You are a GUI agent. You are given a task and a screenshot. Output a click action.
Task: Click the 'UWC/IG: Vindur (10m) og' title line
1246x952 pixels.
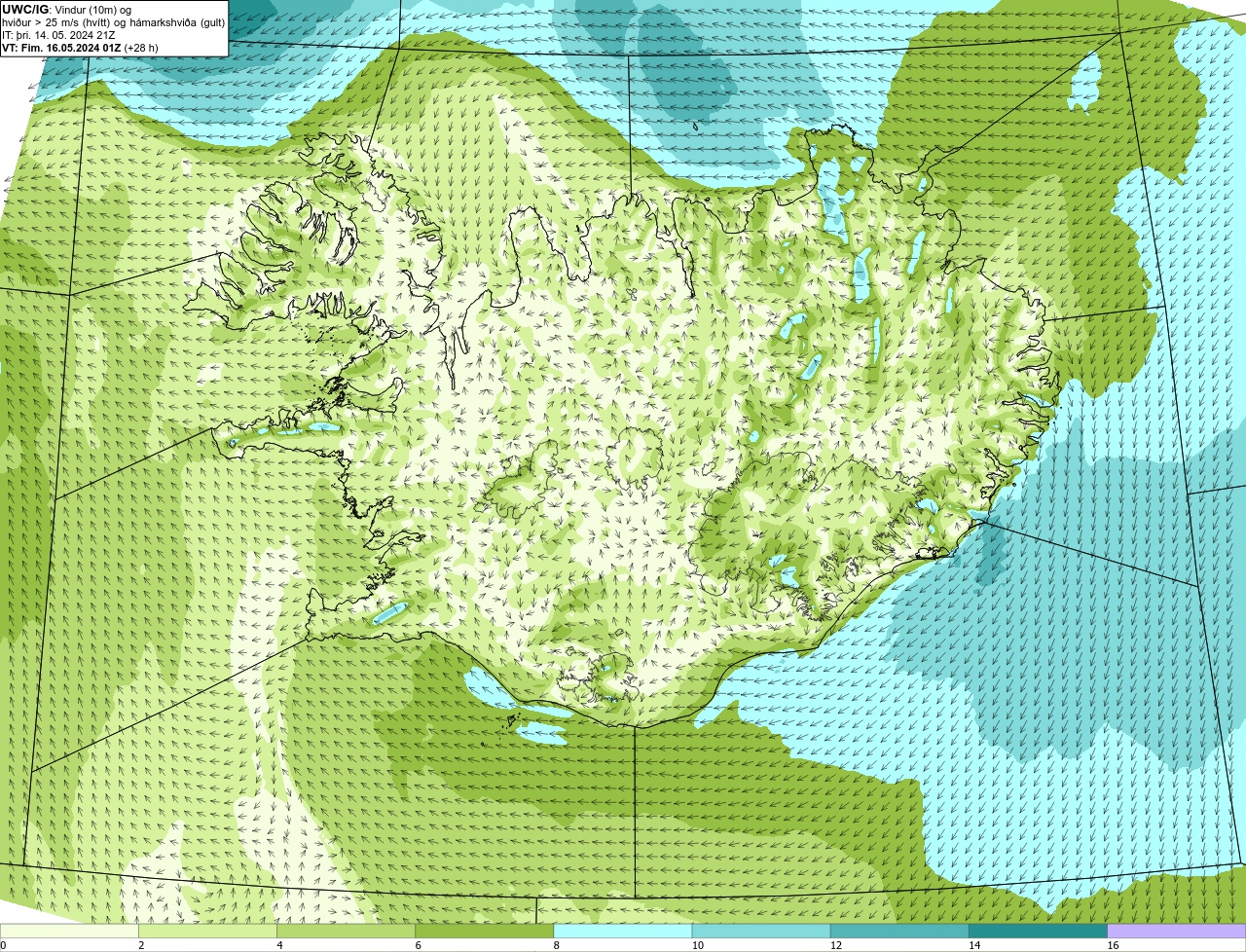click(x=66, y=10)
